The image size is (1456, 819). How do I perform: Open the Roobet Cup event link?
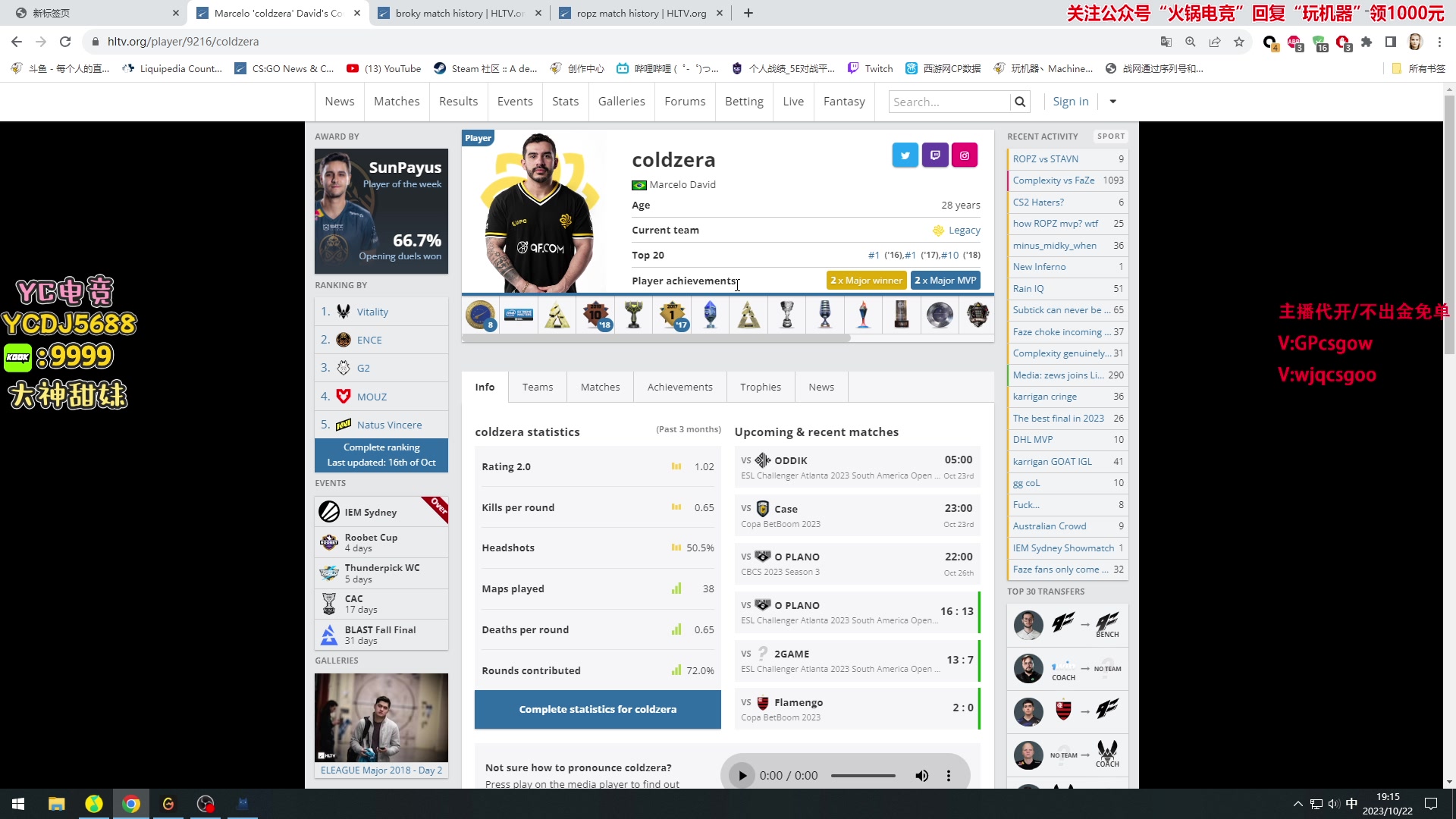pyautogui.click(x=381, y=542)
